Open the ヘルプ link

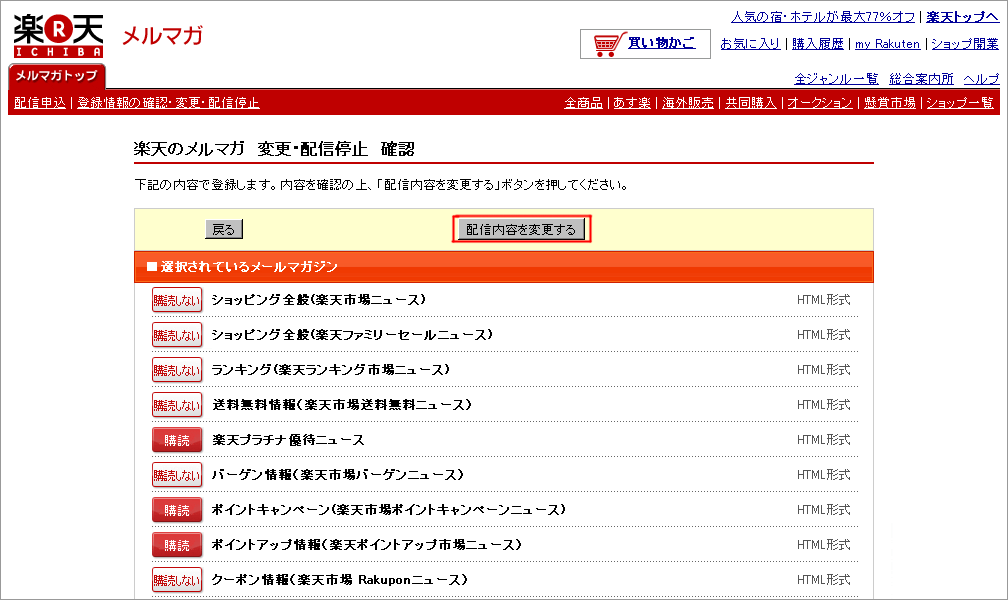click(x=981, y=79)
